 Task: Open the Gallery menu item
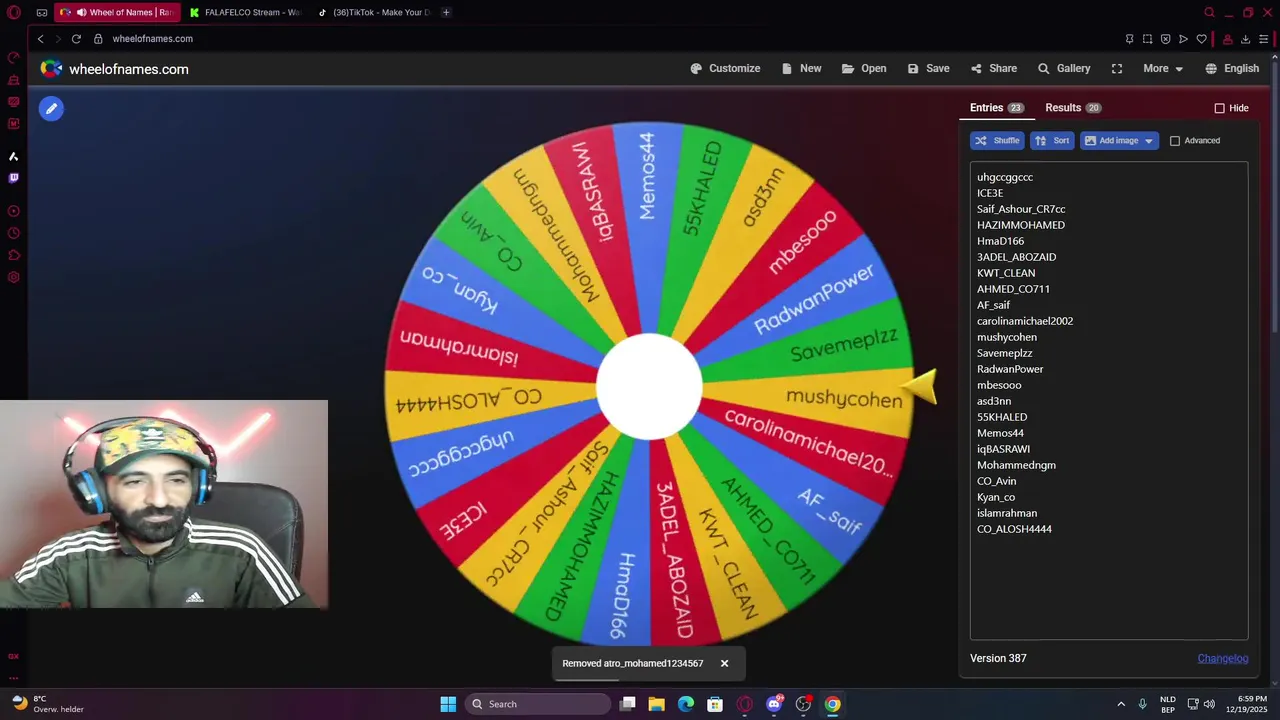click(1064, 68)
